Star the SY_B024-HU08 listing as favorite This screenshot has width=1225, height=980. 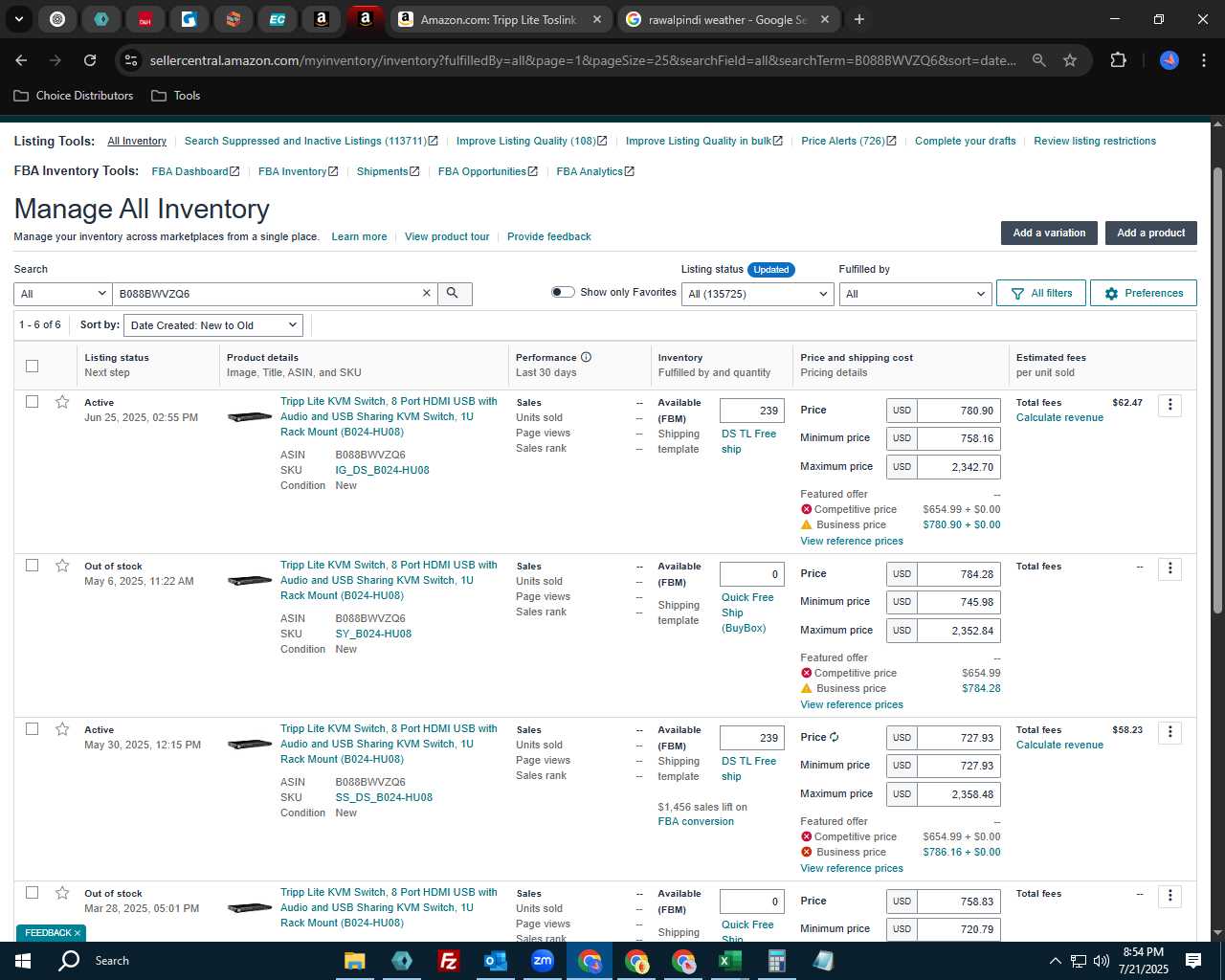coord(62,566)
